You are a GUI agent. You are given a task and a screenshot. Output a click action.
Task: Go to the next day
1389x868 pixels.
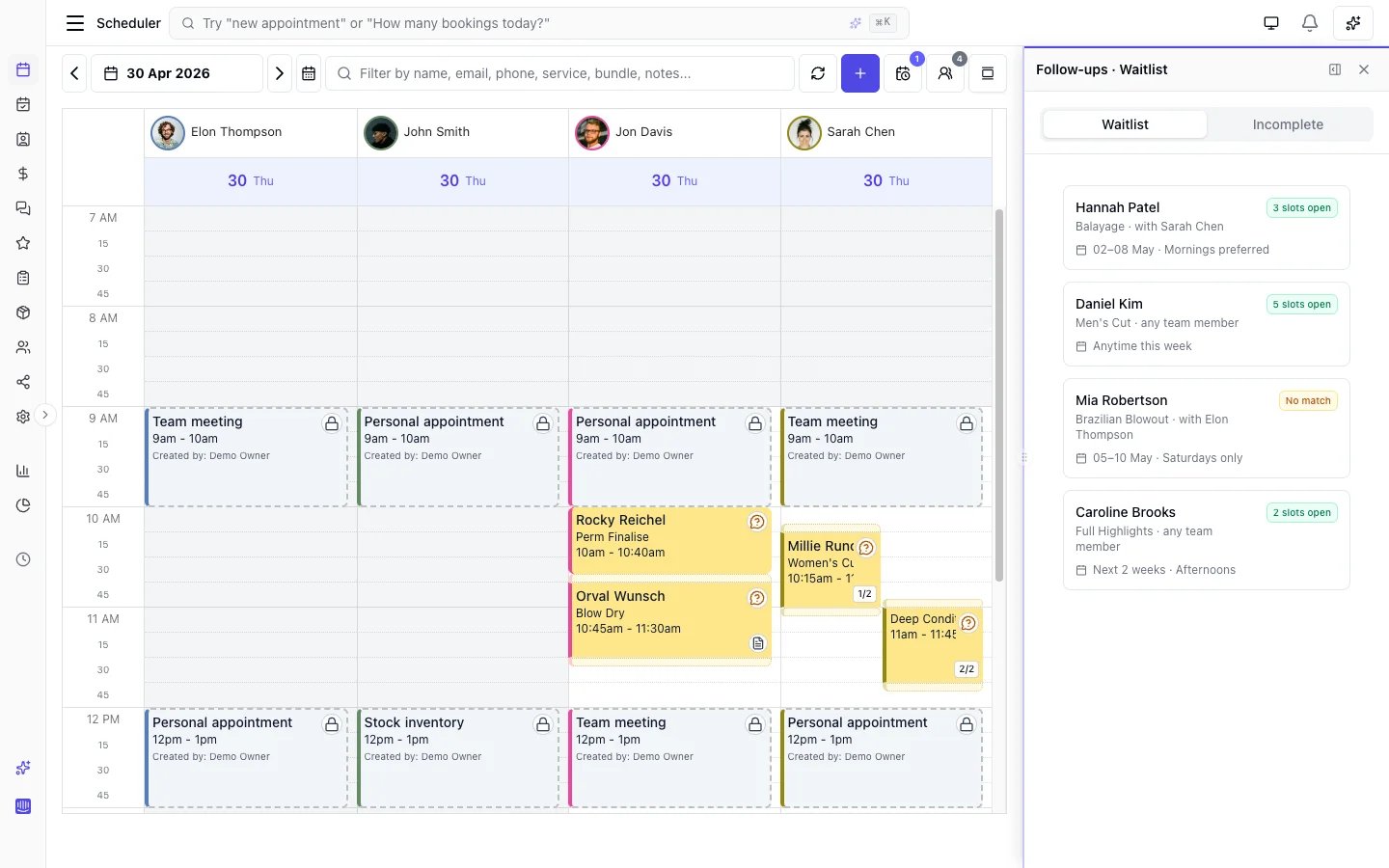pos(280,73)
